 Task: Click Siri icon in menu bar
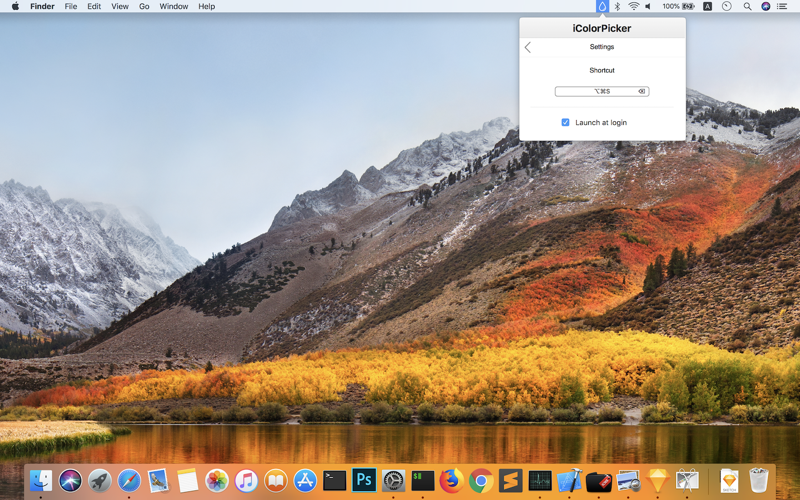pyautogui.click(x=766, y=6)
